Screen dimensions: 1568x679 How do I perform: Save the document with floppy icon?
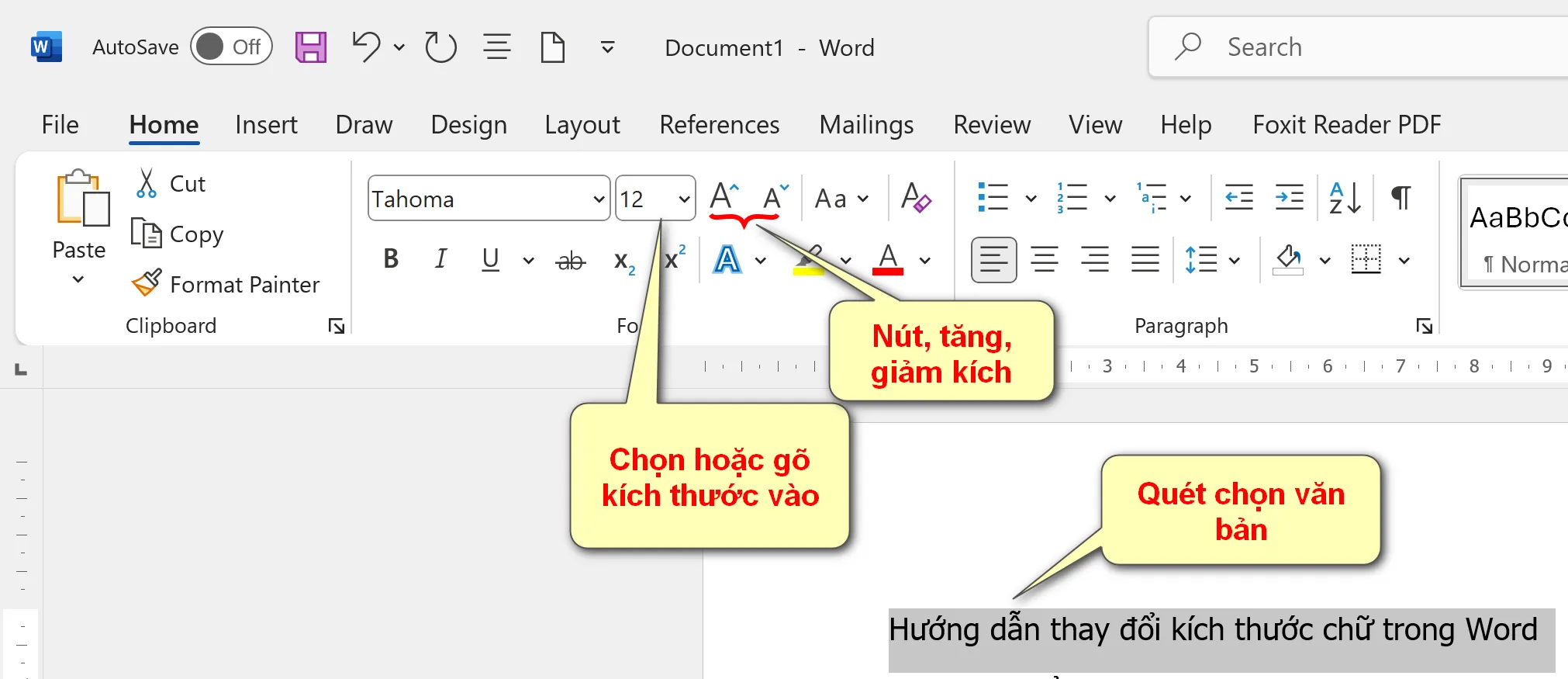[x=311, y=47]
